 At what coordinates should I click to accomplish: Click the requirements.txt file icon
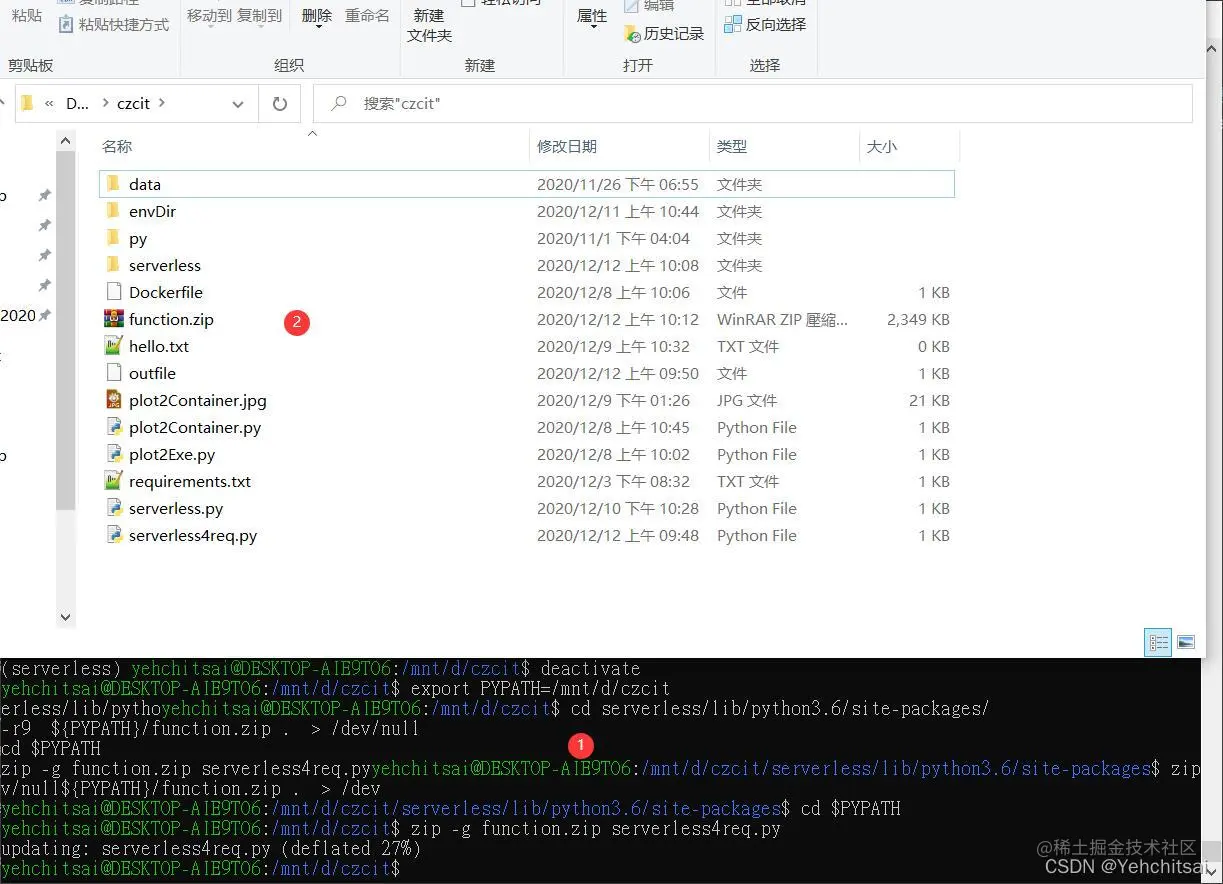coord(113,481)
